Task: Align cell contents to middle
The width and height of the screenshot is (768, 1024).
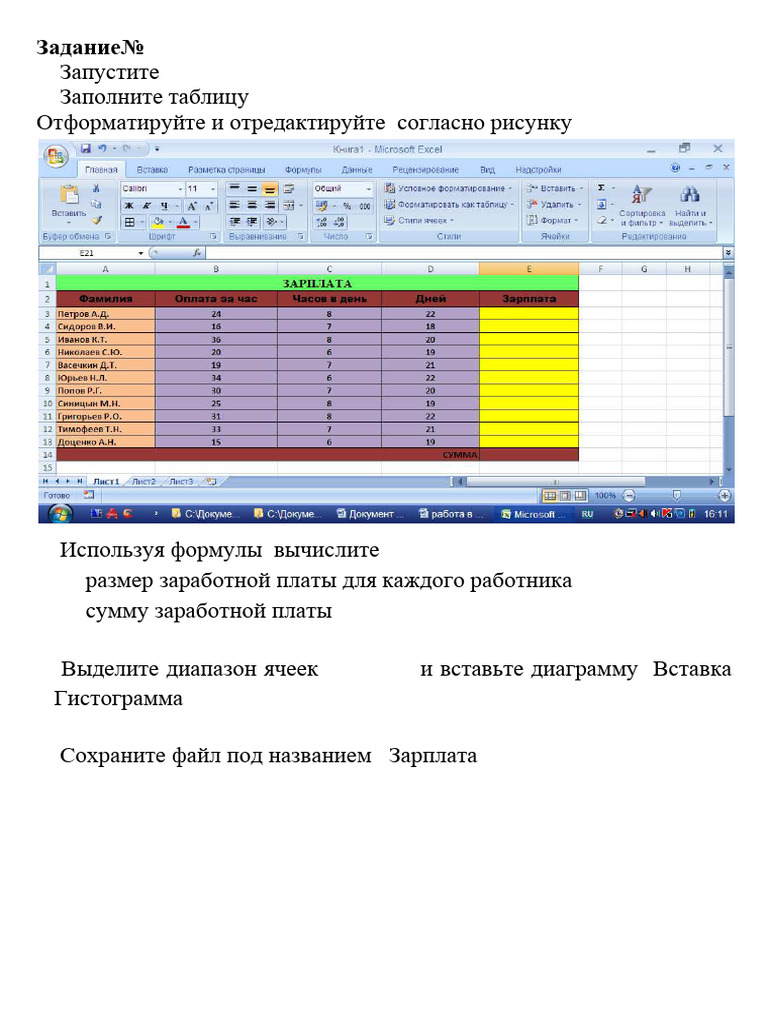Action: pyautogui.click(x=251, y=189)
